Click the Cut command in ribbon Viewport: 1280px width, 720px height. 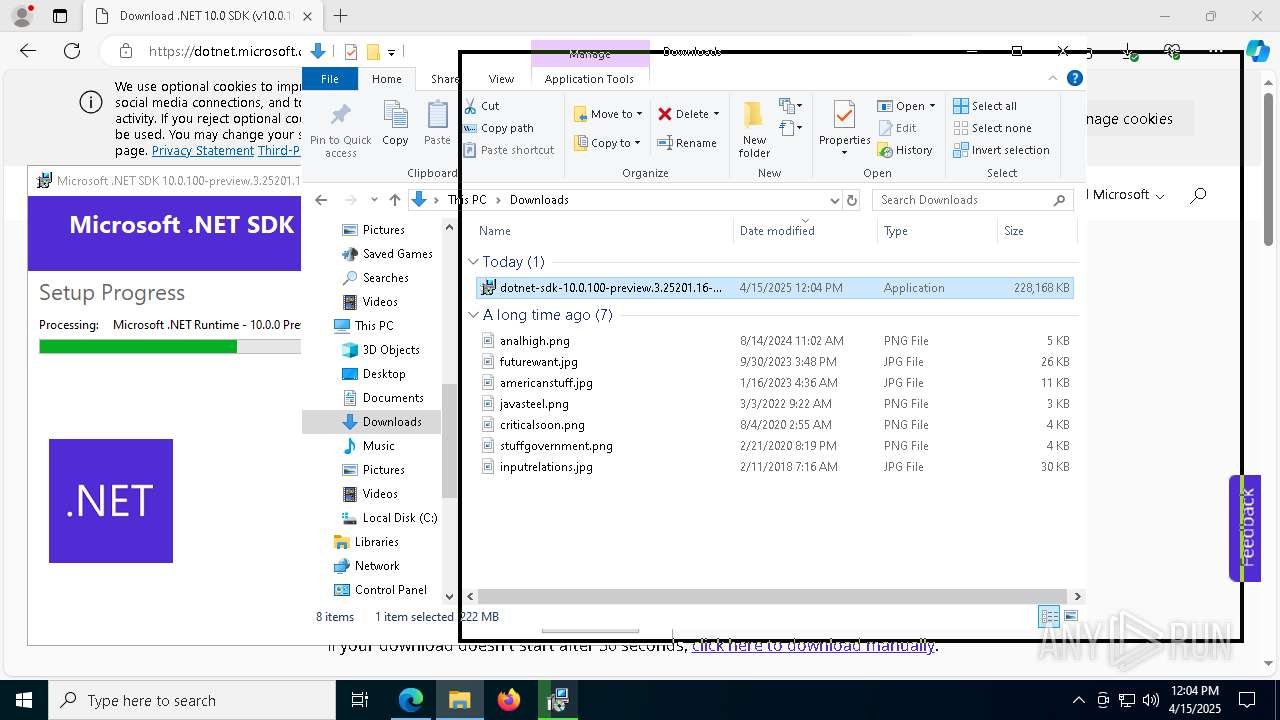pyautogui.click(x=482, y=105)
